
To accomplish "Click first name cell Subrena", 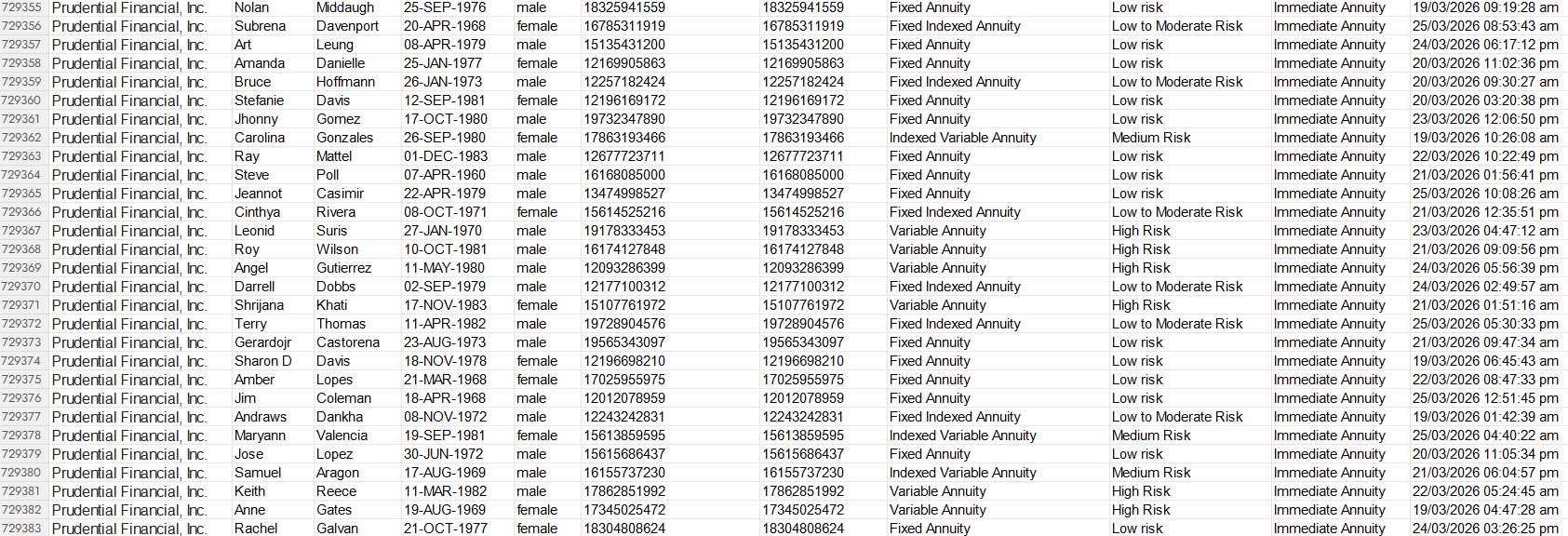I will click(x=260, y=26).
